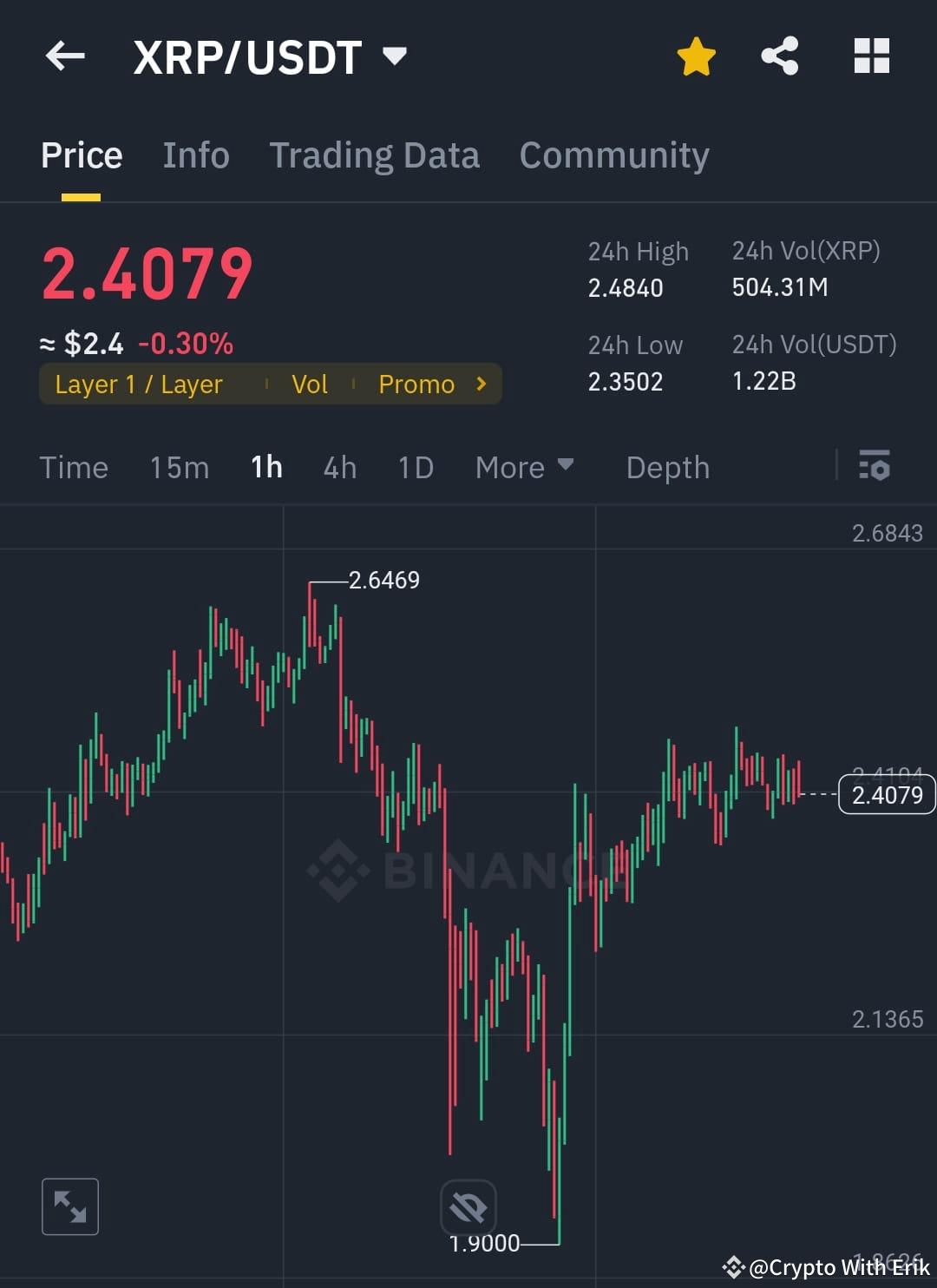Open the Depth chart view

[x=667, y=467]
